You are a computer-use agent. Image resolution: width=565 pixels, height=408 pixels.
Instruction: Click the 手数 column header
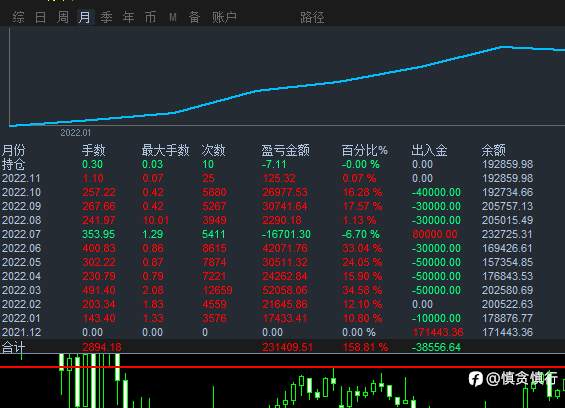coord(94,150)
